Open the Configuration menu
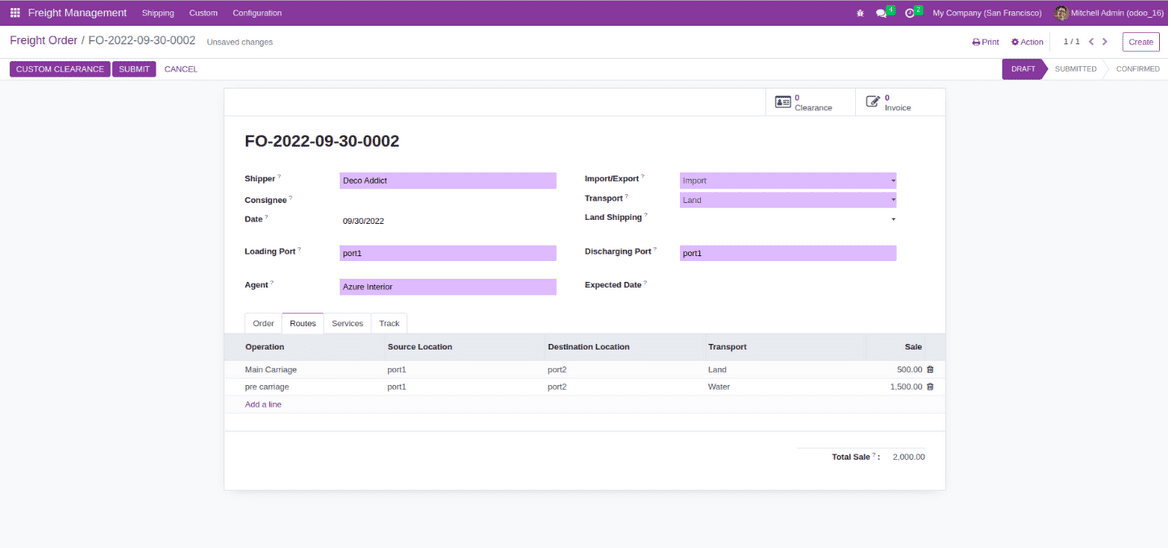The image size is (1171, 548). click(x=257, y=13)
